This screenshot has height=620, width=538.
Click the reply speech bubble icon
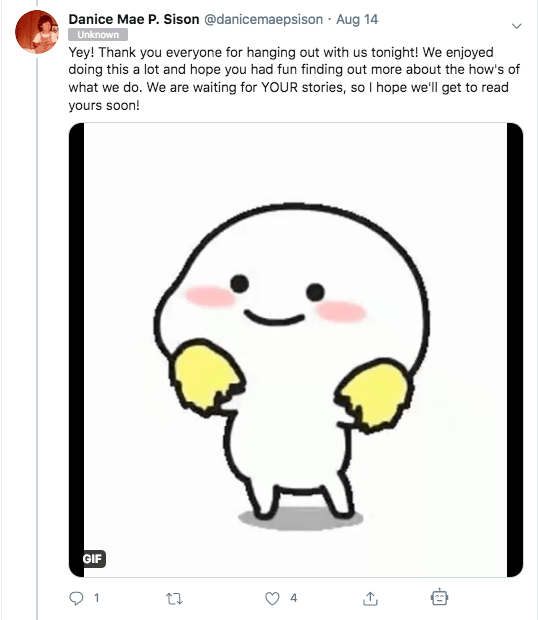[76, 598]
